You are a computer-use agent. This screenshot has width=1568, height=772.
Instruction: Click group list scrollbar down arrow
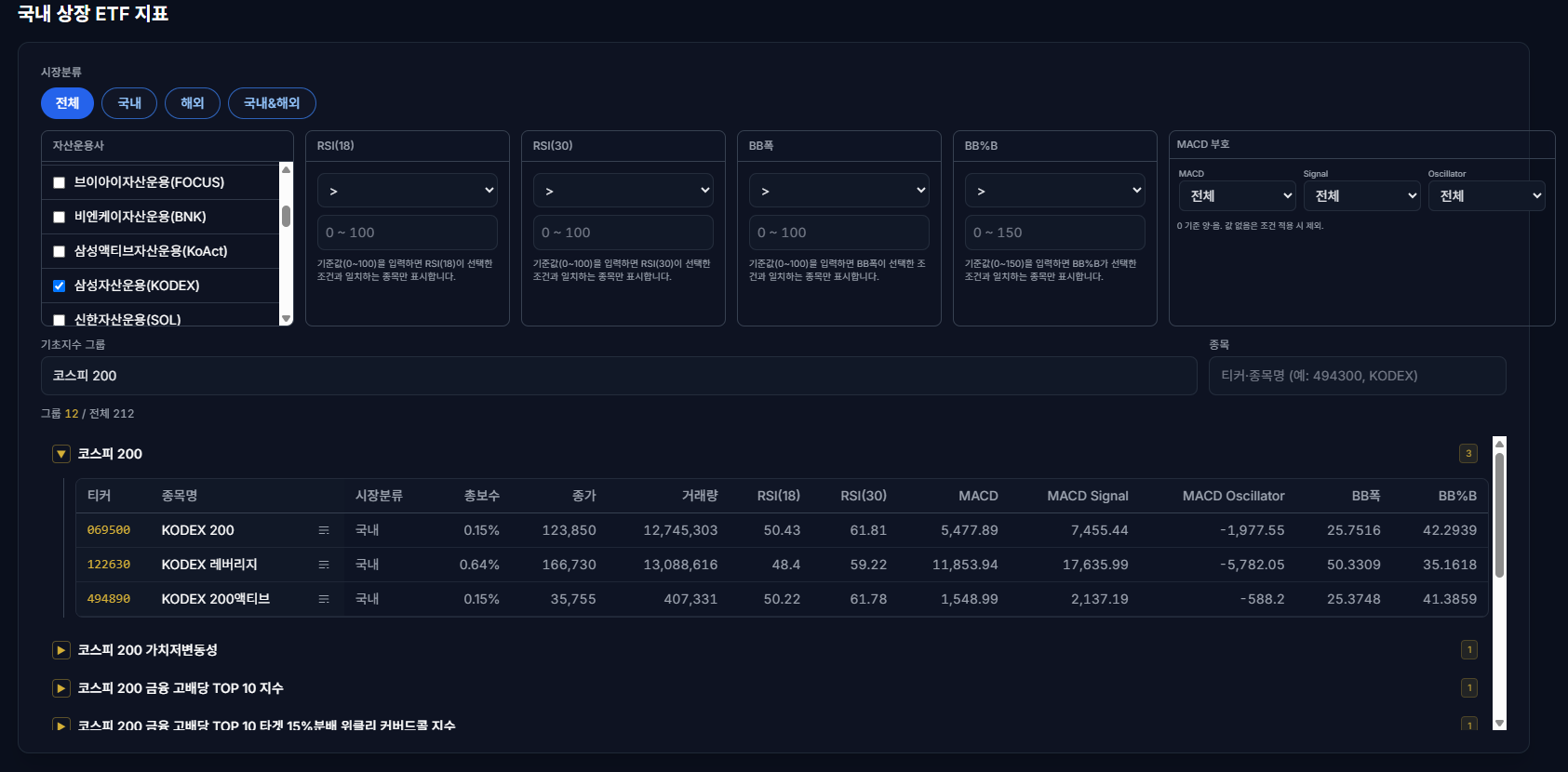tap(1499, 723)
